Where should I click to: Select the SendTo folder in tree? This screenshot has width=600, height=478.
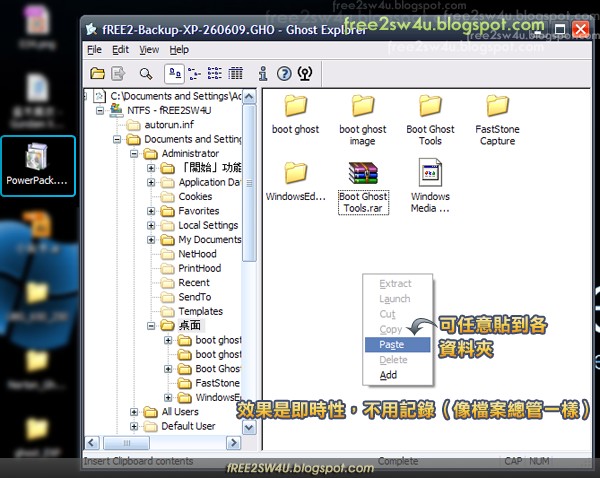pyautogui.click(x=195, y=297)
